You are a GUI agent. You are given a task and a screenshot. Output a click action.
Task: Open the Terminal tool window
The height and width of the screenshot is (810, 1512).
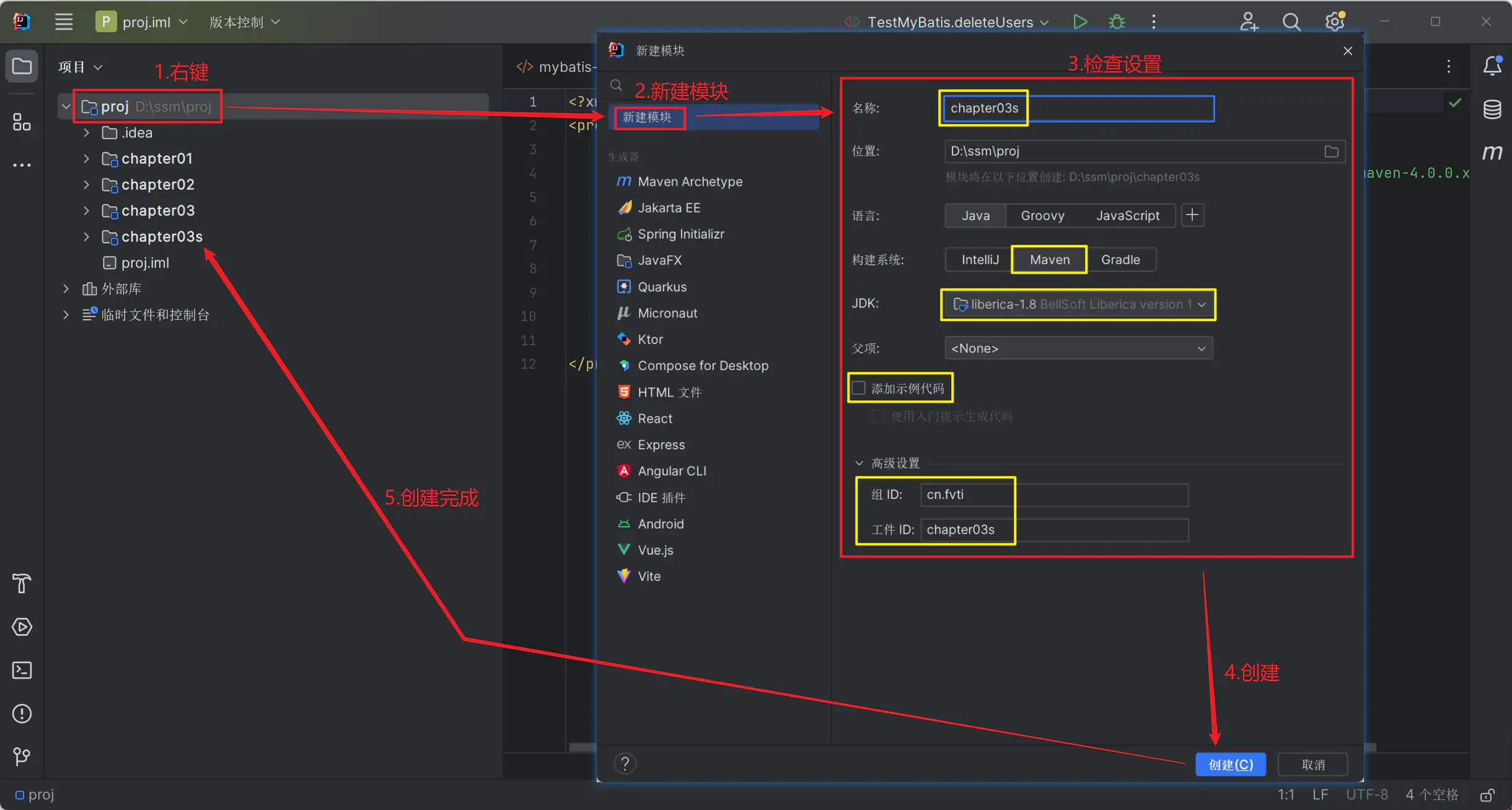tap(22, 670)
